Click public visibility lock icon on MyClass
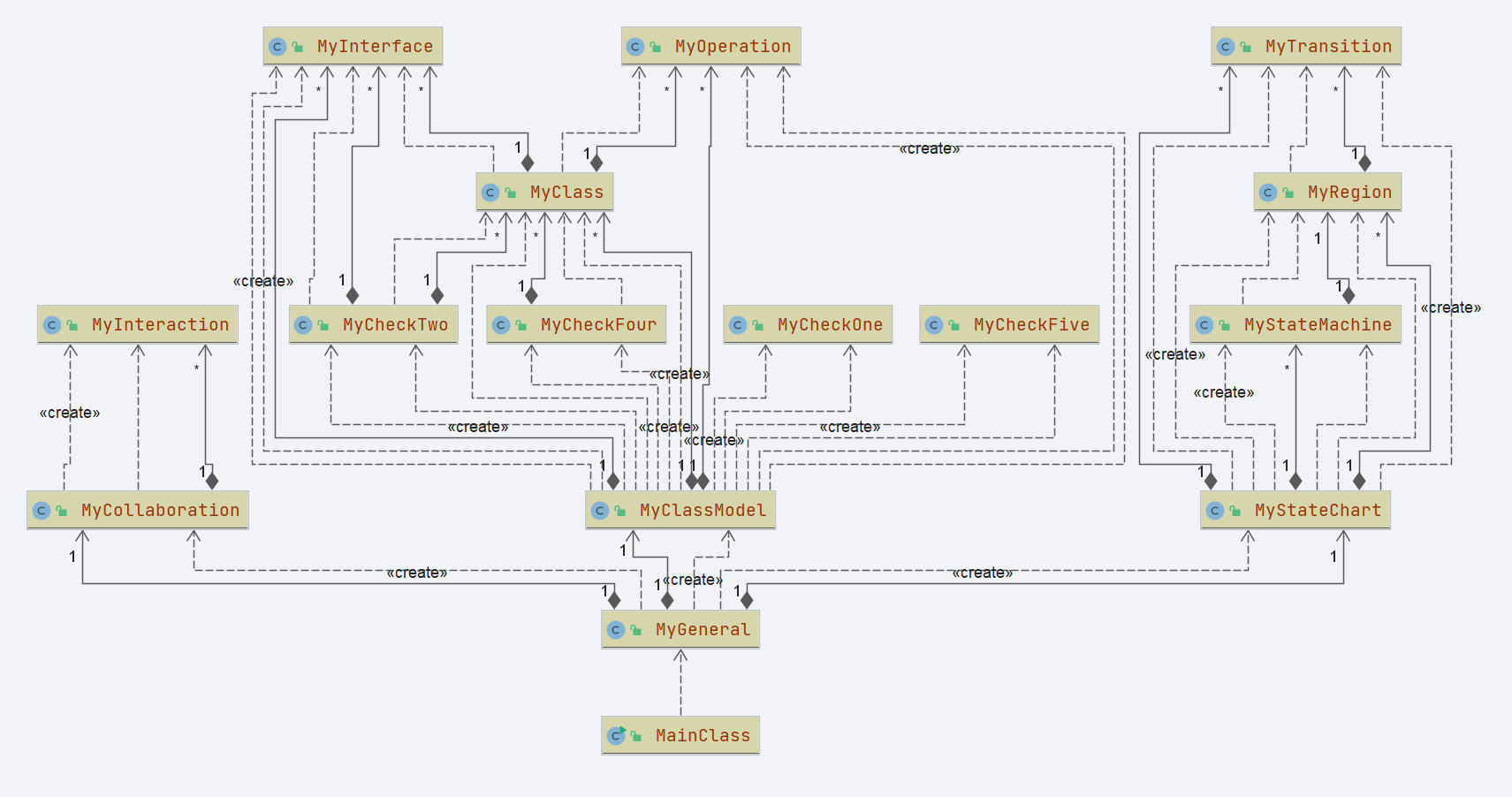This screenshot has height=797, width=1512. point(511,193)
